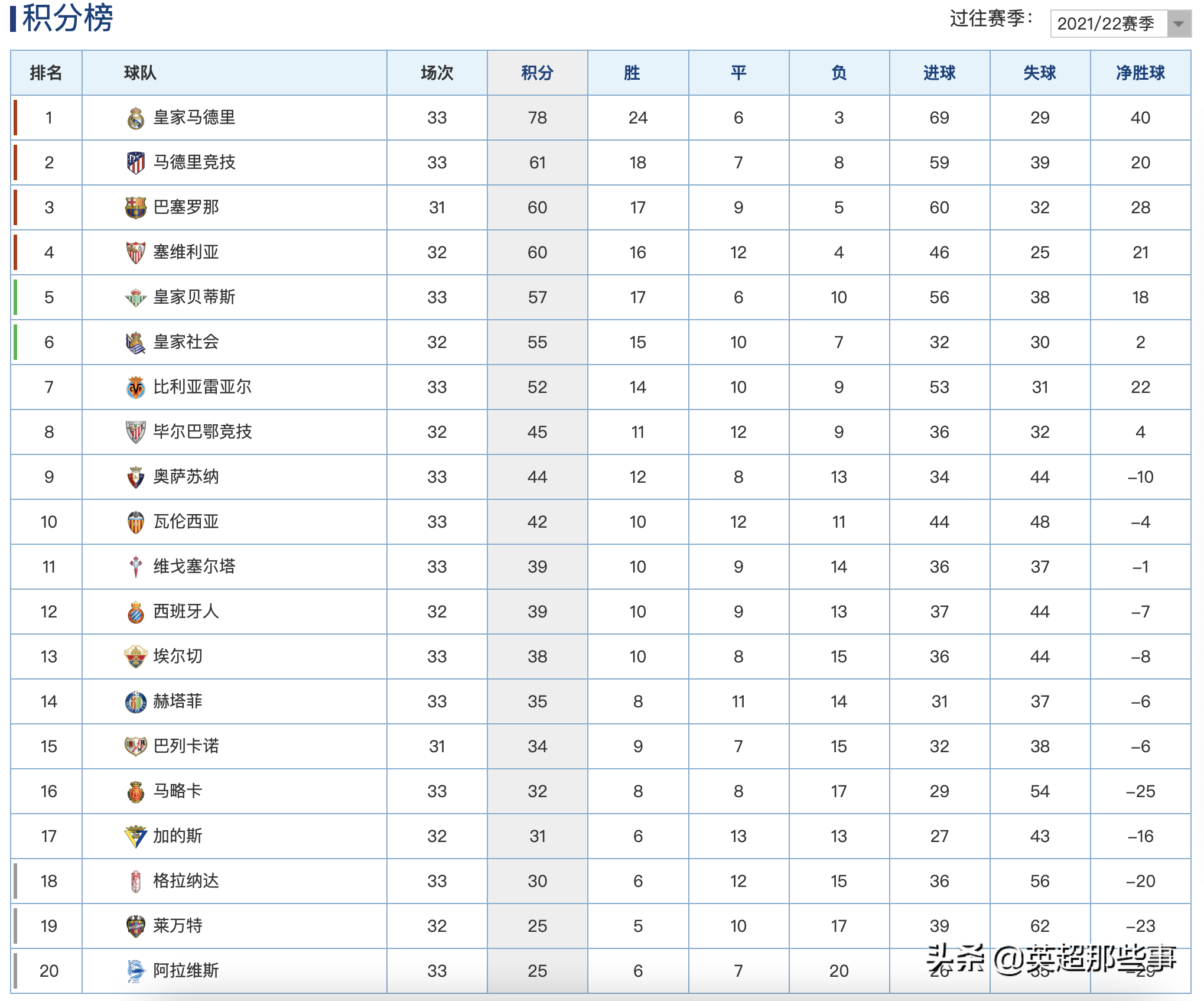Click the Alaves crest icon
This screenshot has height=1001, width=1204.
coord(136,971)
